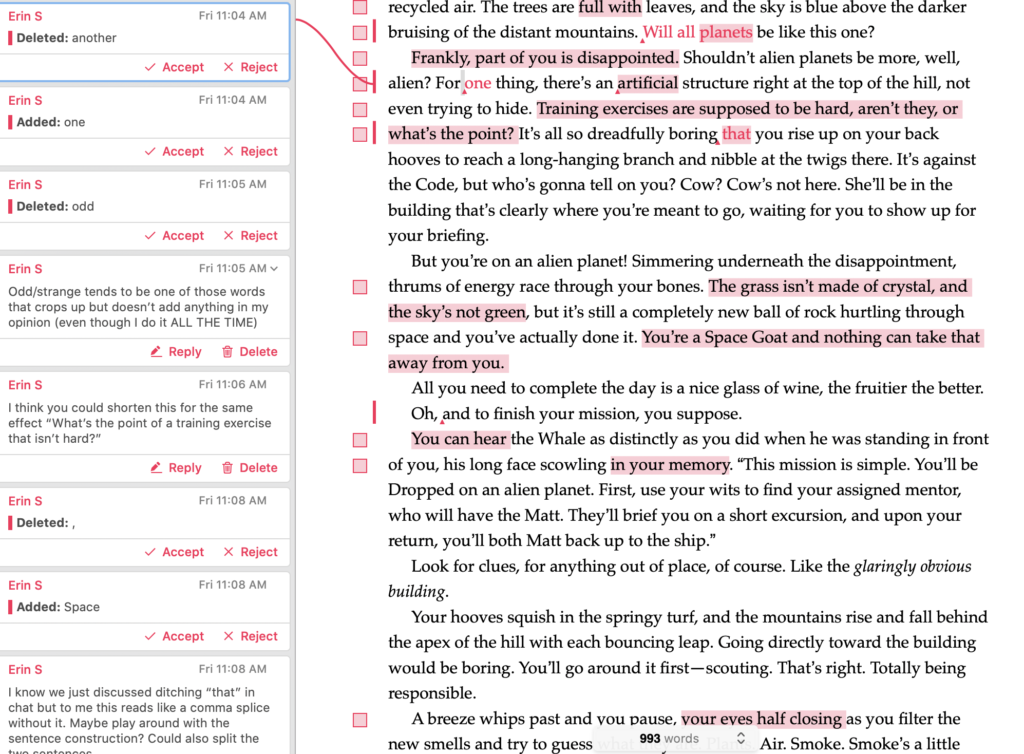The image size is (1024, 754).
Task: Click comment marker beside "You're a Space Goat"
Action: pos(360,339)
